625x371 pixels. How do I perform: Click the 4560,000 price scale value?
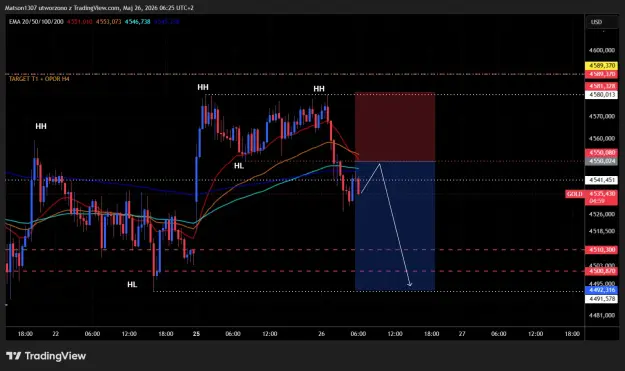[601, 139]
